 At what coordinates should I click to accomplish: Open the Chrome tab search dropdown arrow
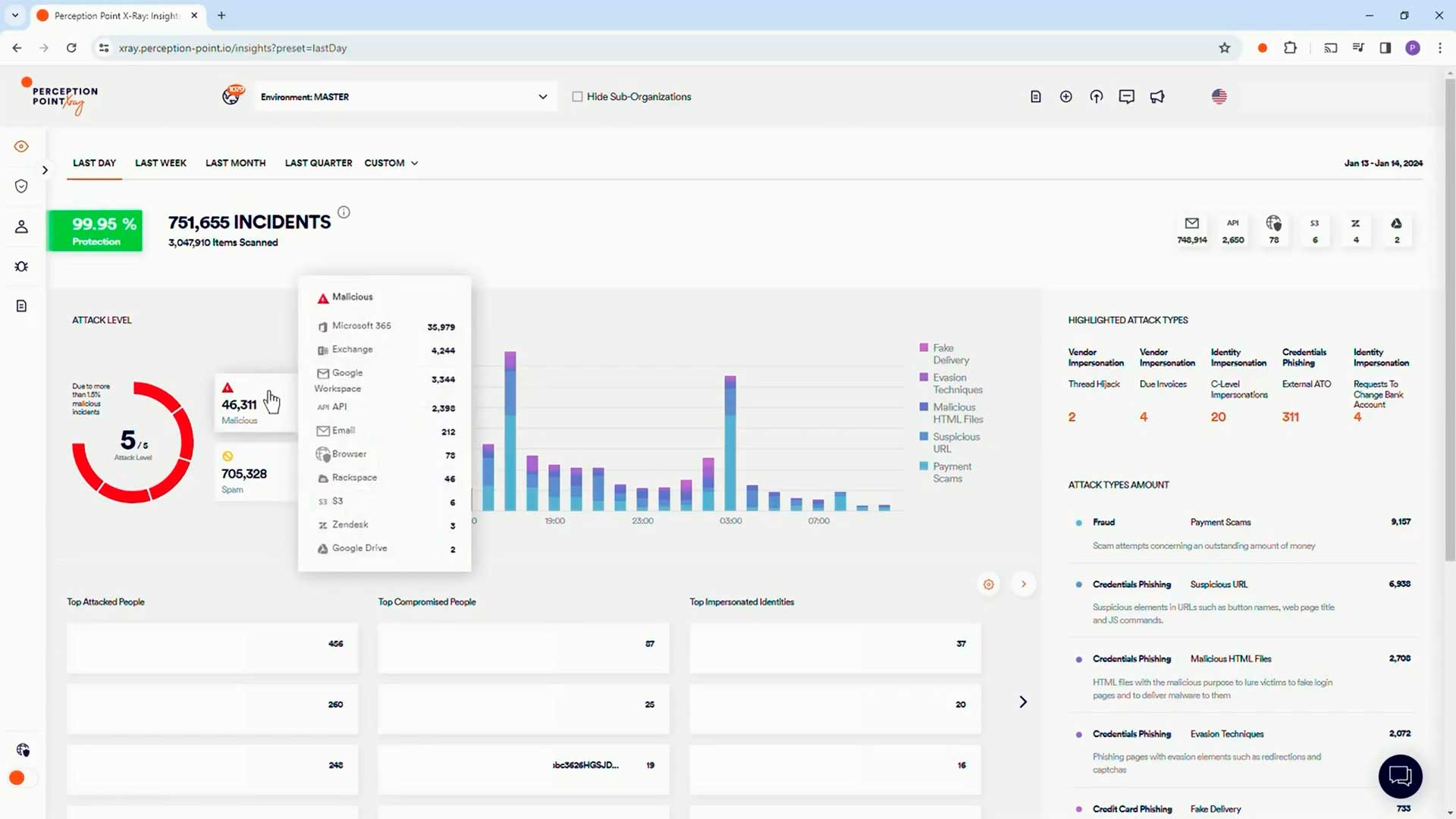pos(14,15)
